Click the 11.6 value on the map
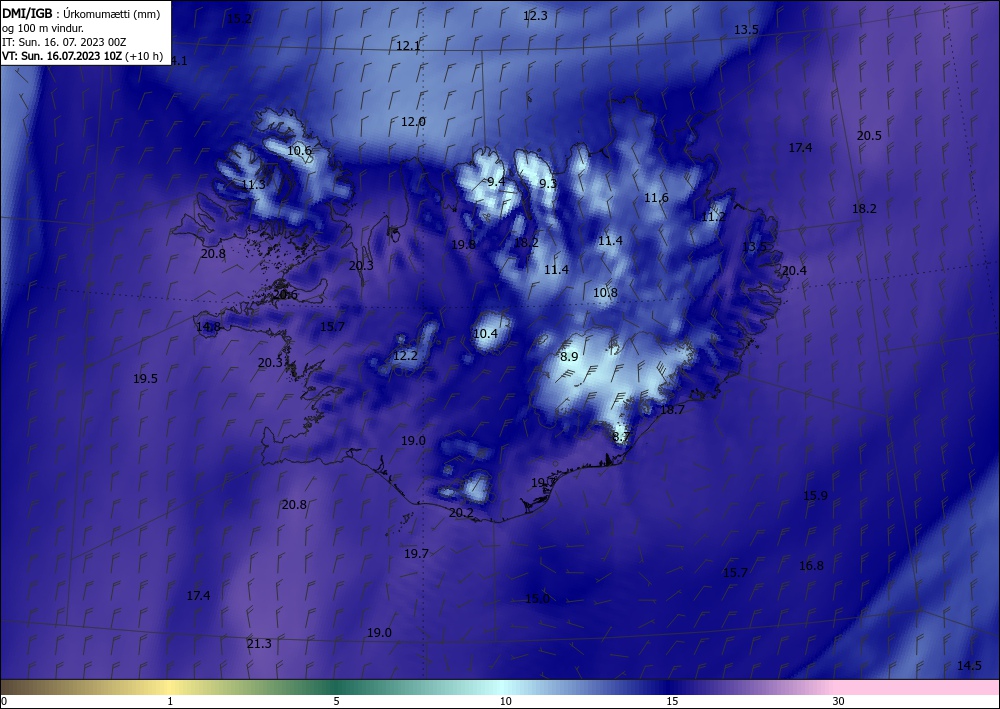The width and height of the screenshot is (1000, 709). coord(656,198)
